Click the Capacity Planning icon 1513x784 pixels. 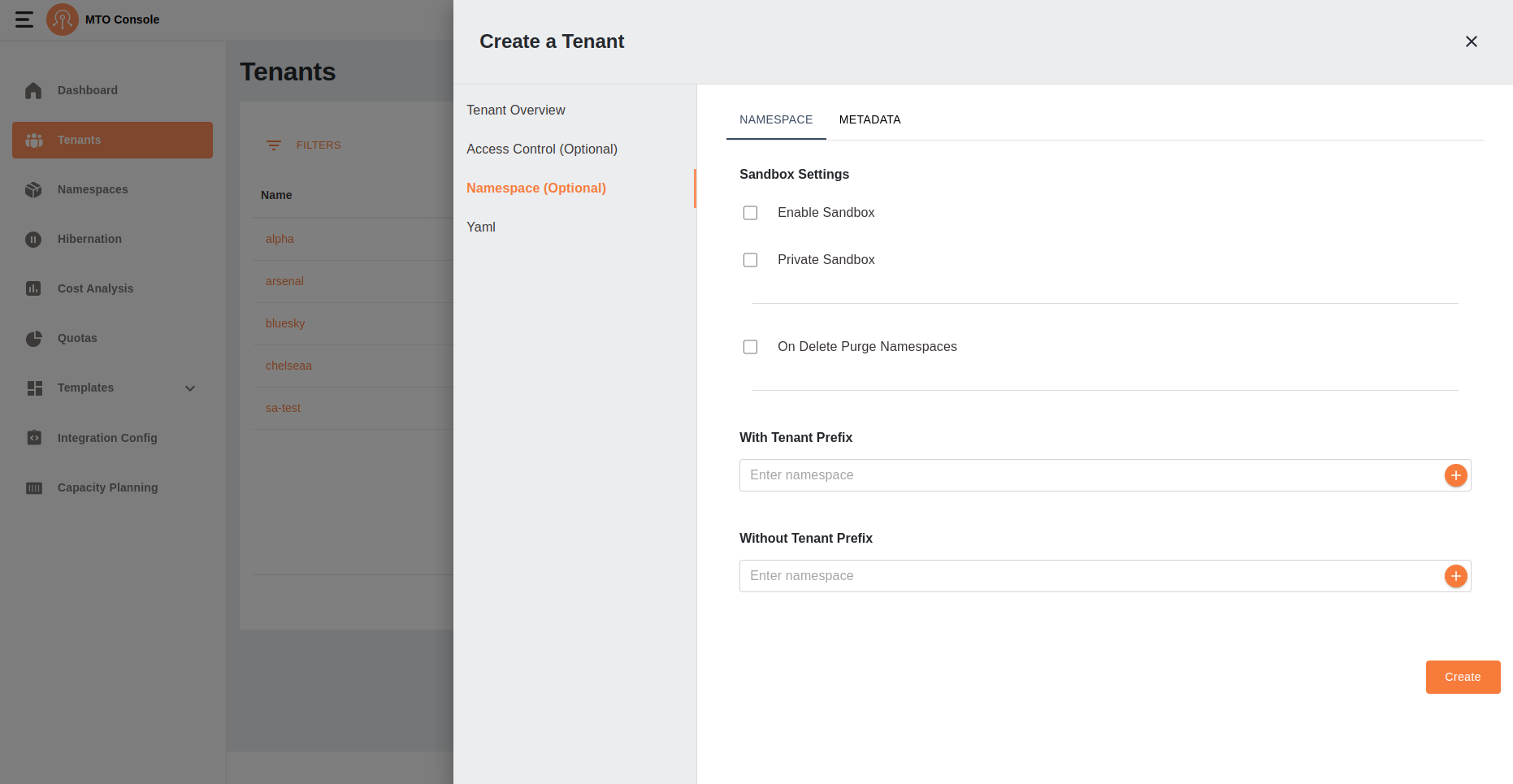33,487
